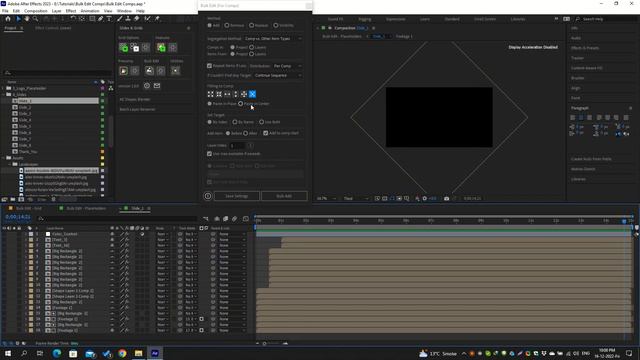Viewport: 640px width, 360px height.
Task: Click the first green Grid Options icon
Action: click(x=123, y=48)
